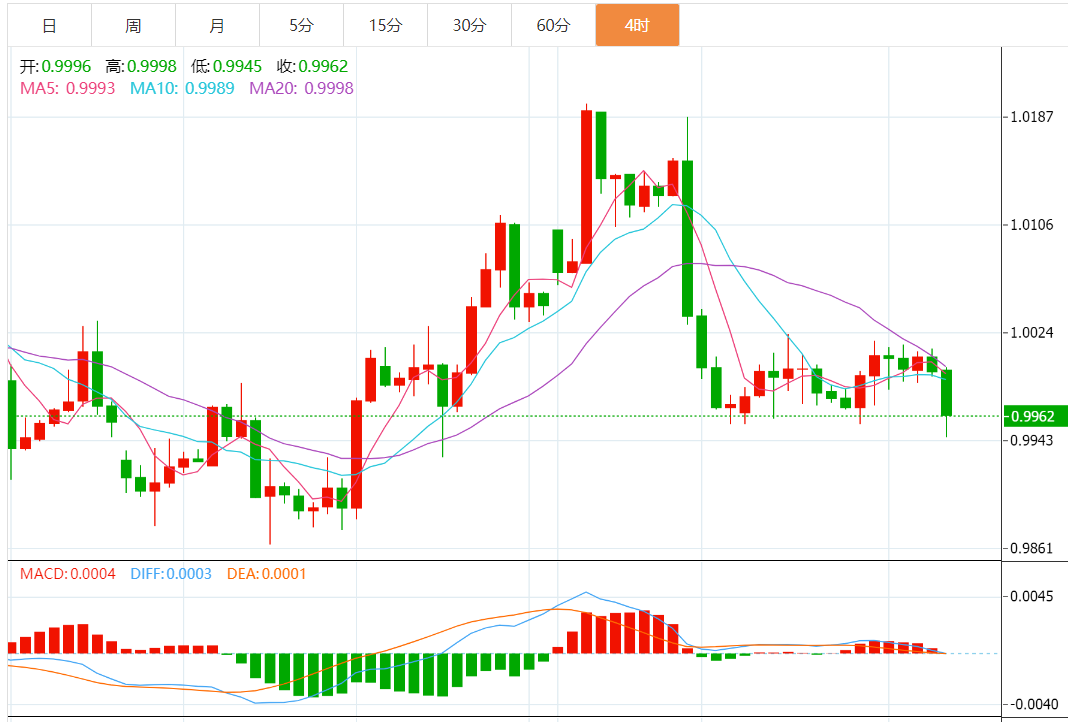Click the low price 低:0.9945 value

click(226, 66)
